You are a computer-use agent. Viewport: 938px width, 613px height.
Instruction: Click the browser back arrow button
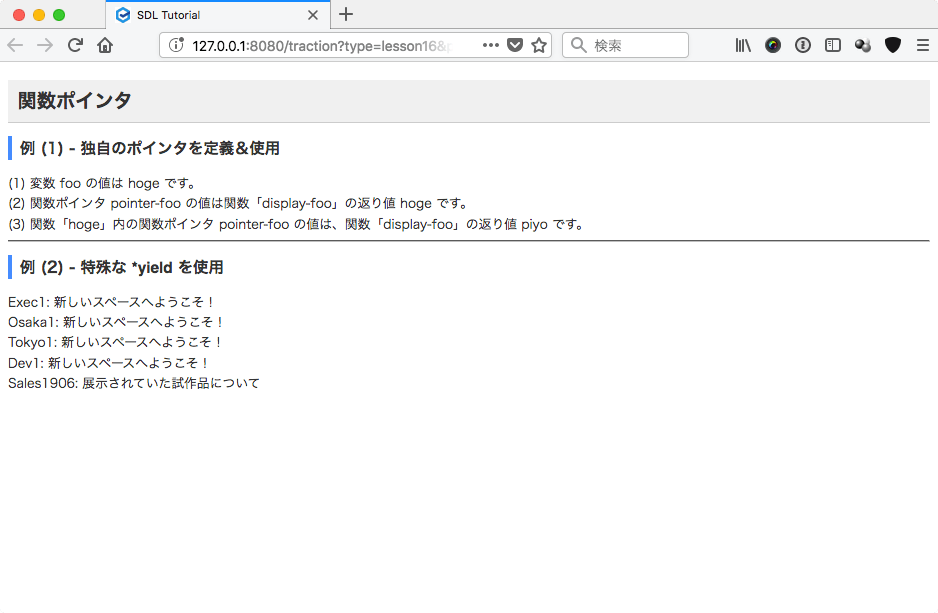pos(15,45)
